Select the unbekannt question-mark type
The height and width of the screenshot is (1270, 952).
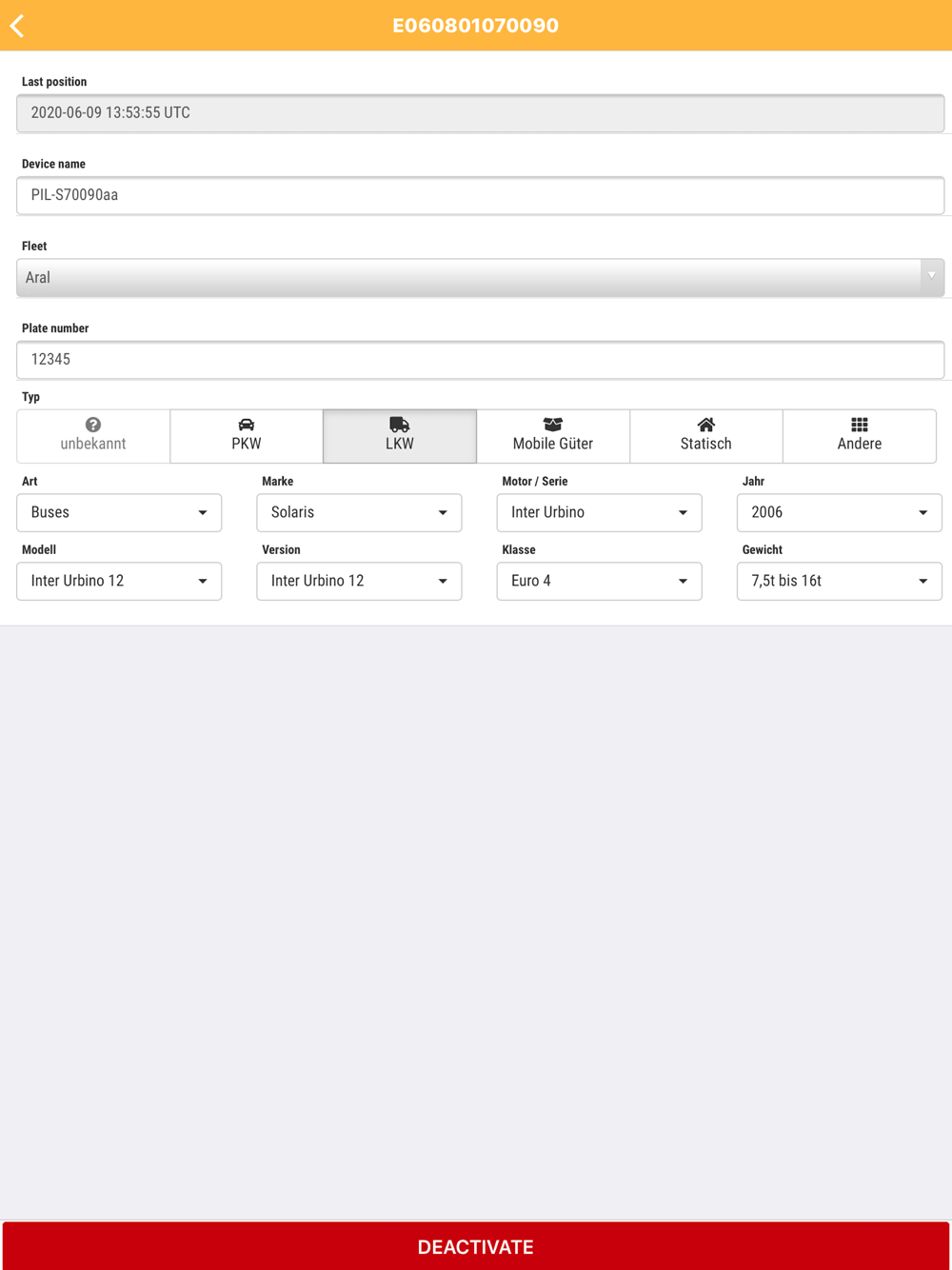93,436
